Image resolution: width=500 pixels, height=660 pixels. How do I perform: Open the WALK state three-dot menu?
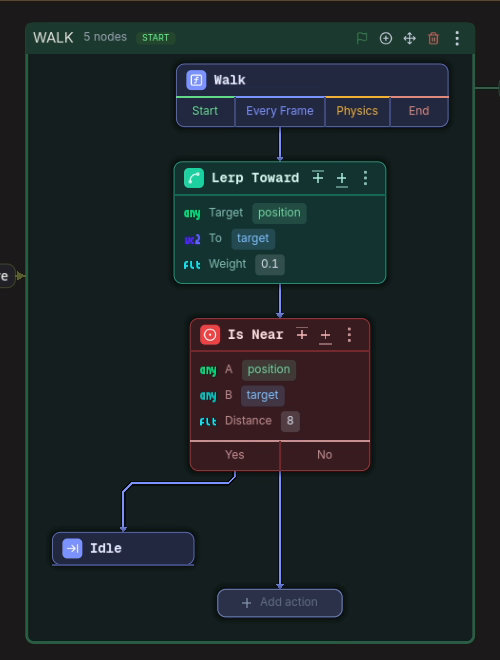(x=457, y=38)
